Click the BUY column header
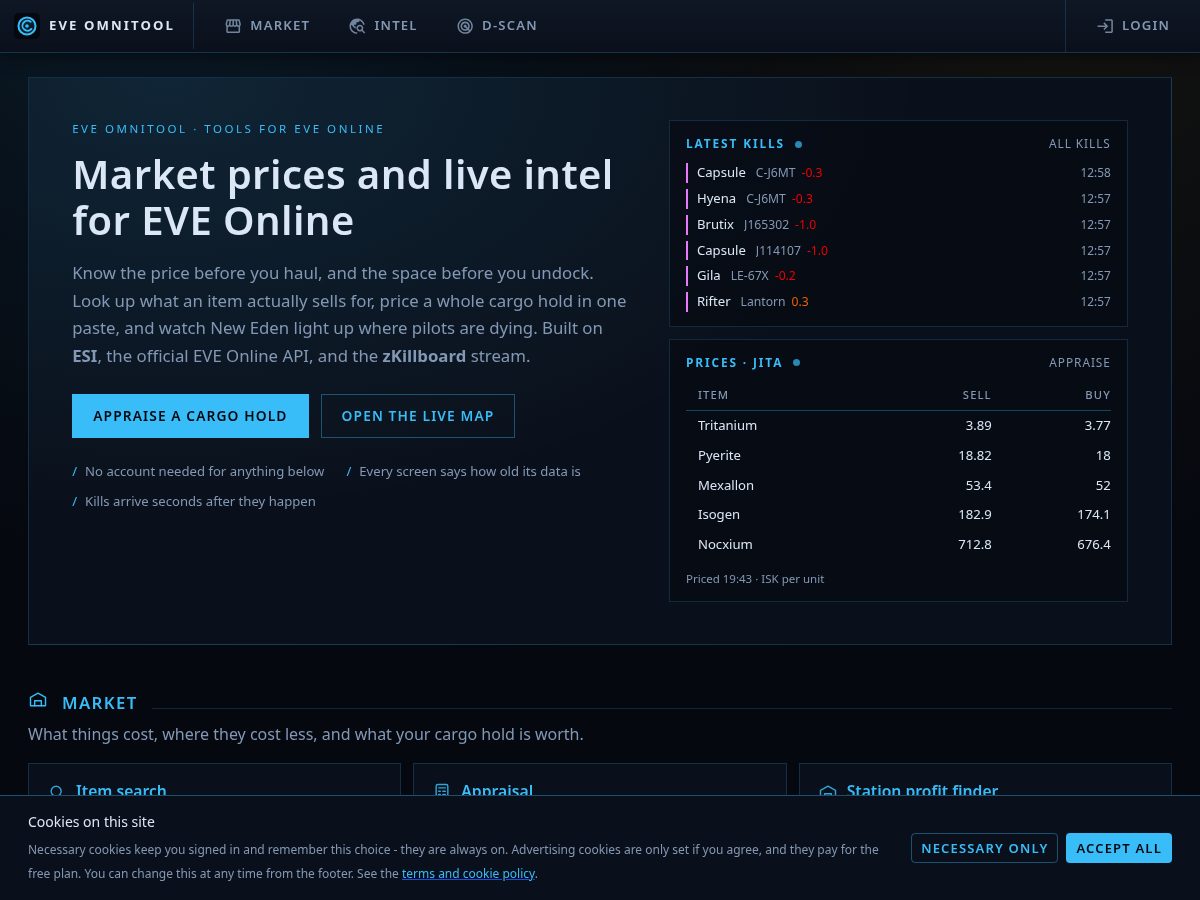 coord(1098,396)
